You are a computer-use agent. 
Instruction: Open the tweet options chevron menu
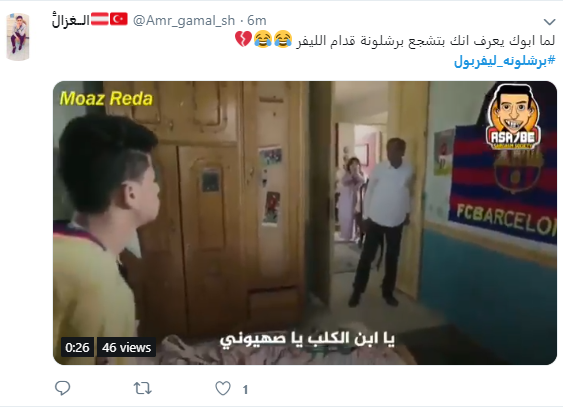point(549,22)
